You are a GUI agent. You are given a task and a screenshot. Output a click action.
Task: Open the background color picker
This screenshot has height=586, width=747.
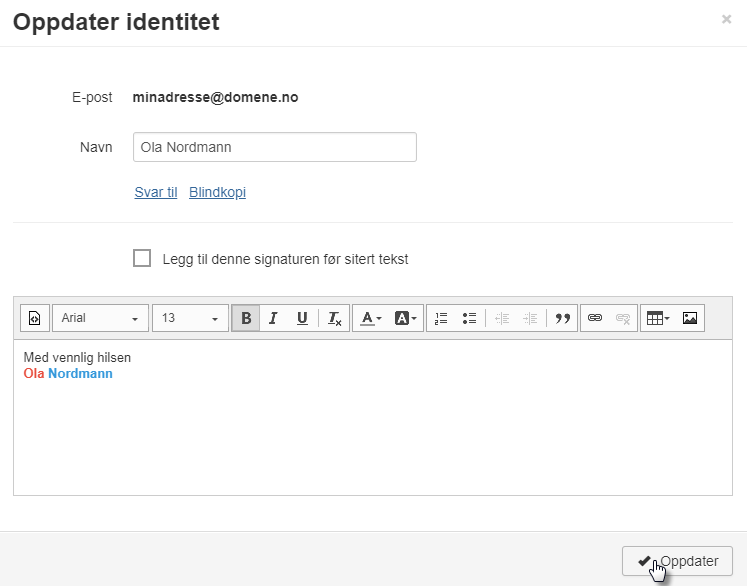pos(405,318)
